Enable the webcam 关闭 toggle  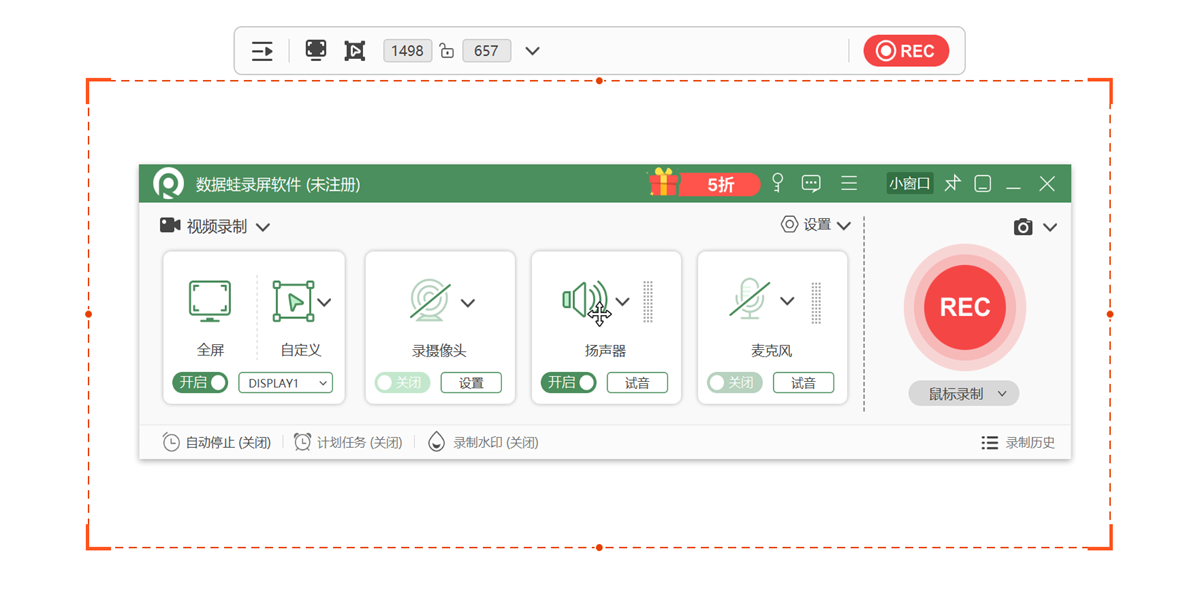click(x=402, y=383)
